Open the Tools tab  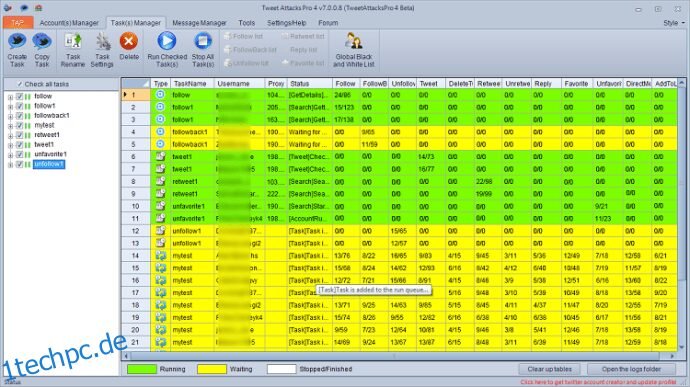pos(246,23)
